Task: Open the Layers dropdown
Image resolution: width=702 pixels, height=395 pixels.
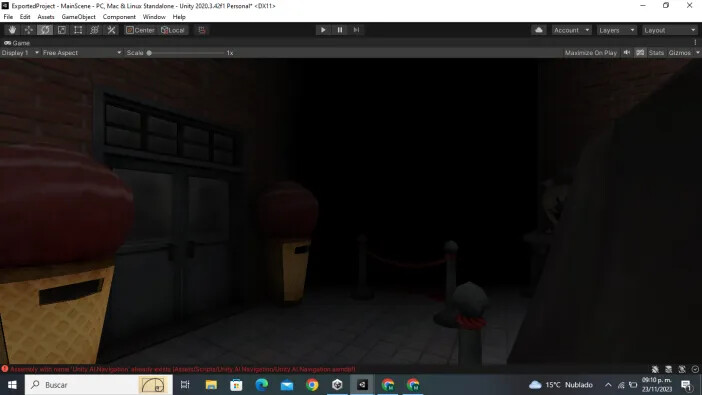Action: coord(616,30)
